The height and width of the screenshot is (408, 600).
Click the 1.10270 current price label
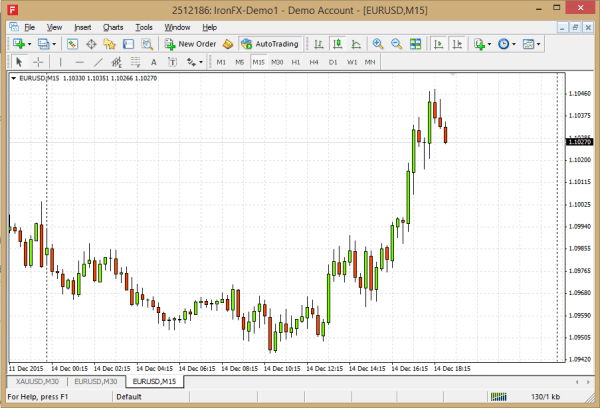tap(579, 142)
